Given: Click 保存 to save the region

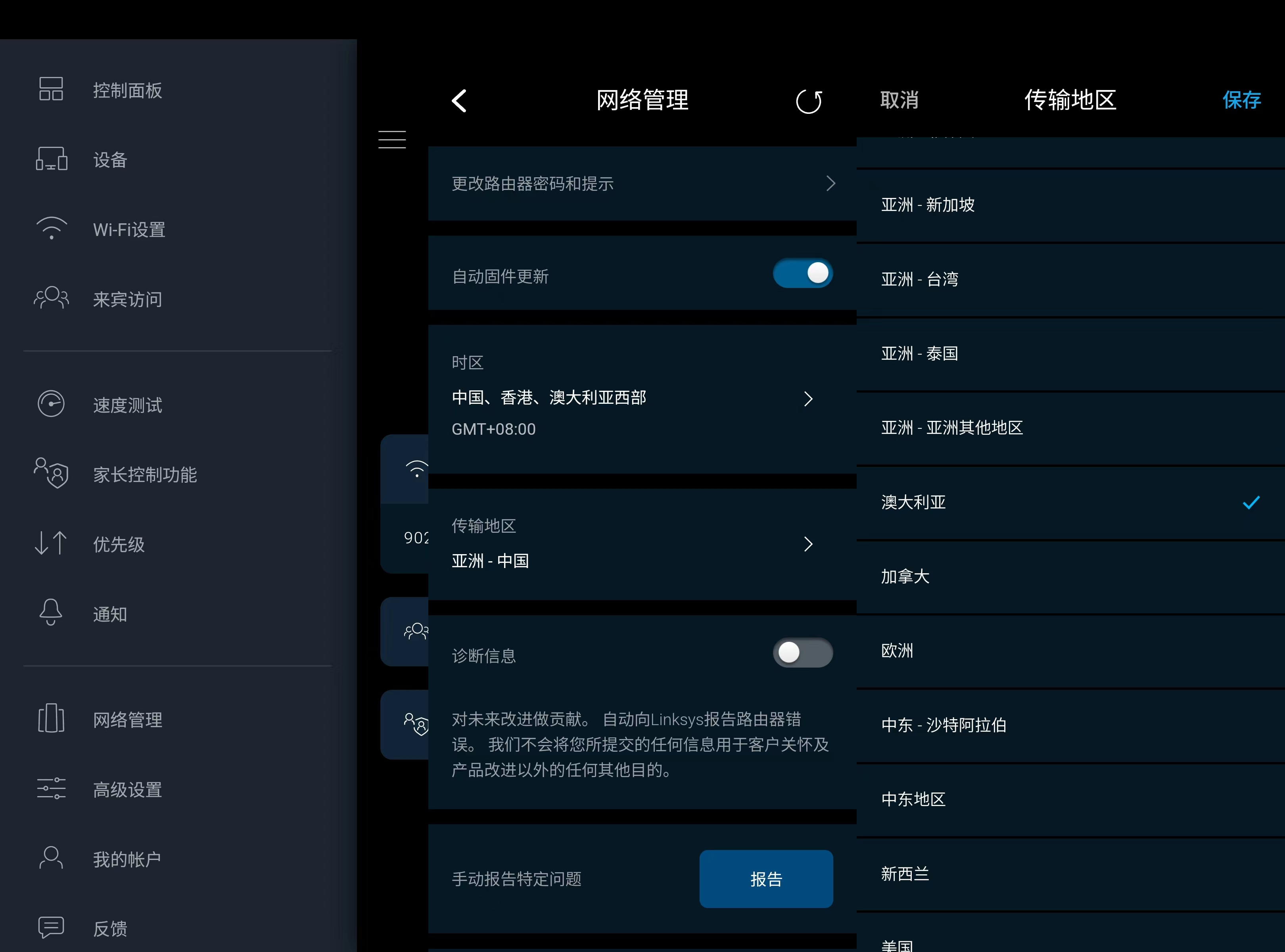Looking at the screenshot, I should [x=1241, y=100].
